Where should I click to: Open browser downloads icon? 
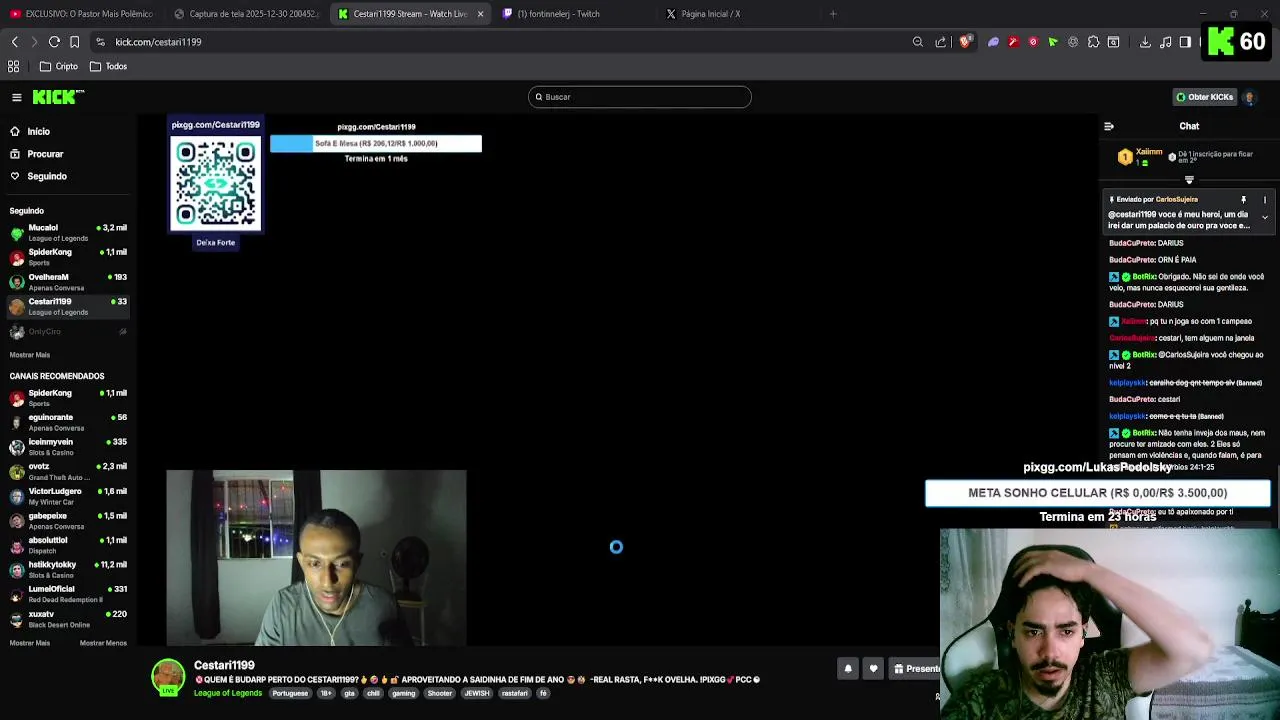pyautogui.click(x=1145, y=42)
